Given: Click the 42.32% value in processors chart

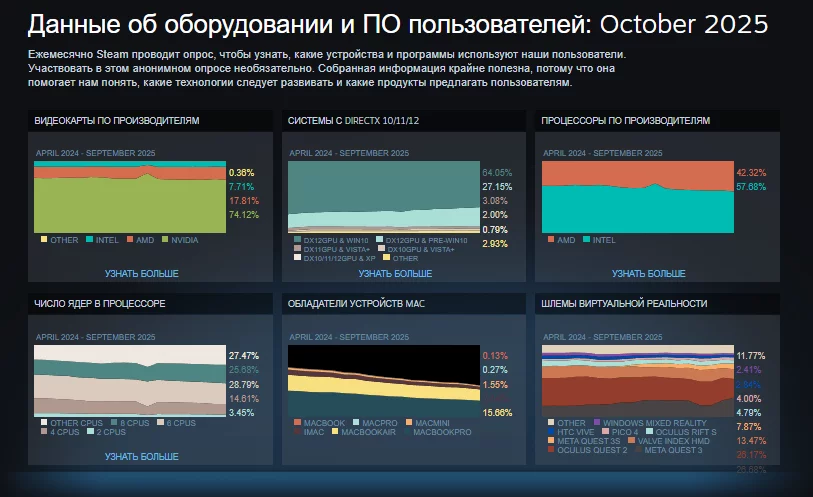Looking at the screenshot, I should [751, 173].
